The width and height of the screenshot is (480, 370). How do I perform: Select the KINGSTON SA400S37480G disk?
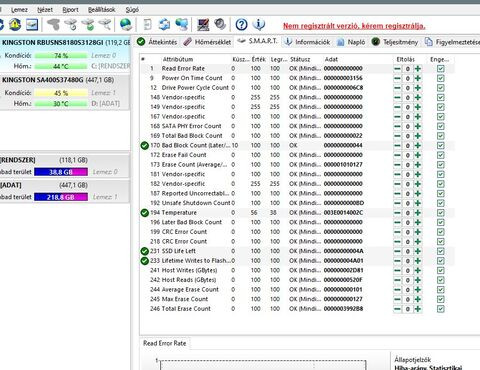point(65,92)
